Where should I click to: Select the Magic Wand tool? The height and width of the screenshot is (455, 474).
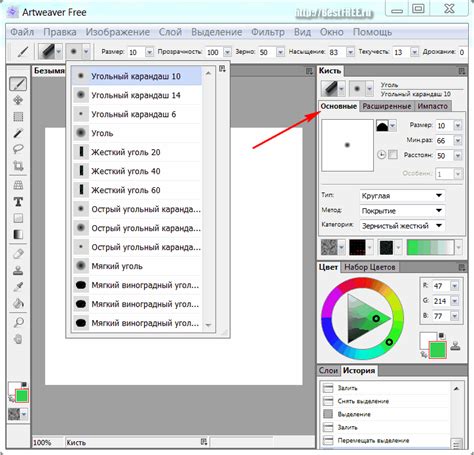(x=18, y=133)
